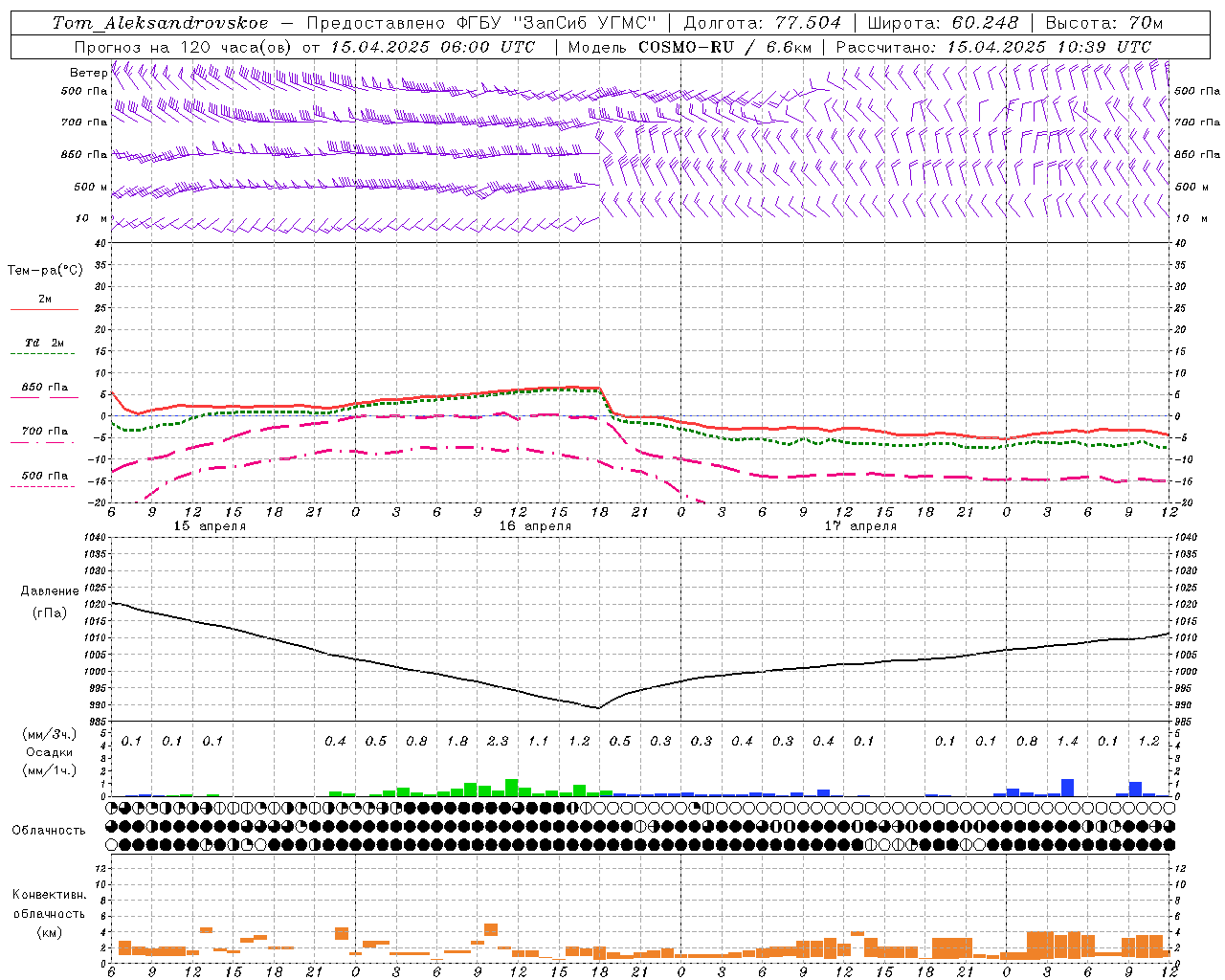
Task: Click the 15 апреля date label
Action: click(x=210, y=526)
